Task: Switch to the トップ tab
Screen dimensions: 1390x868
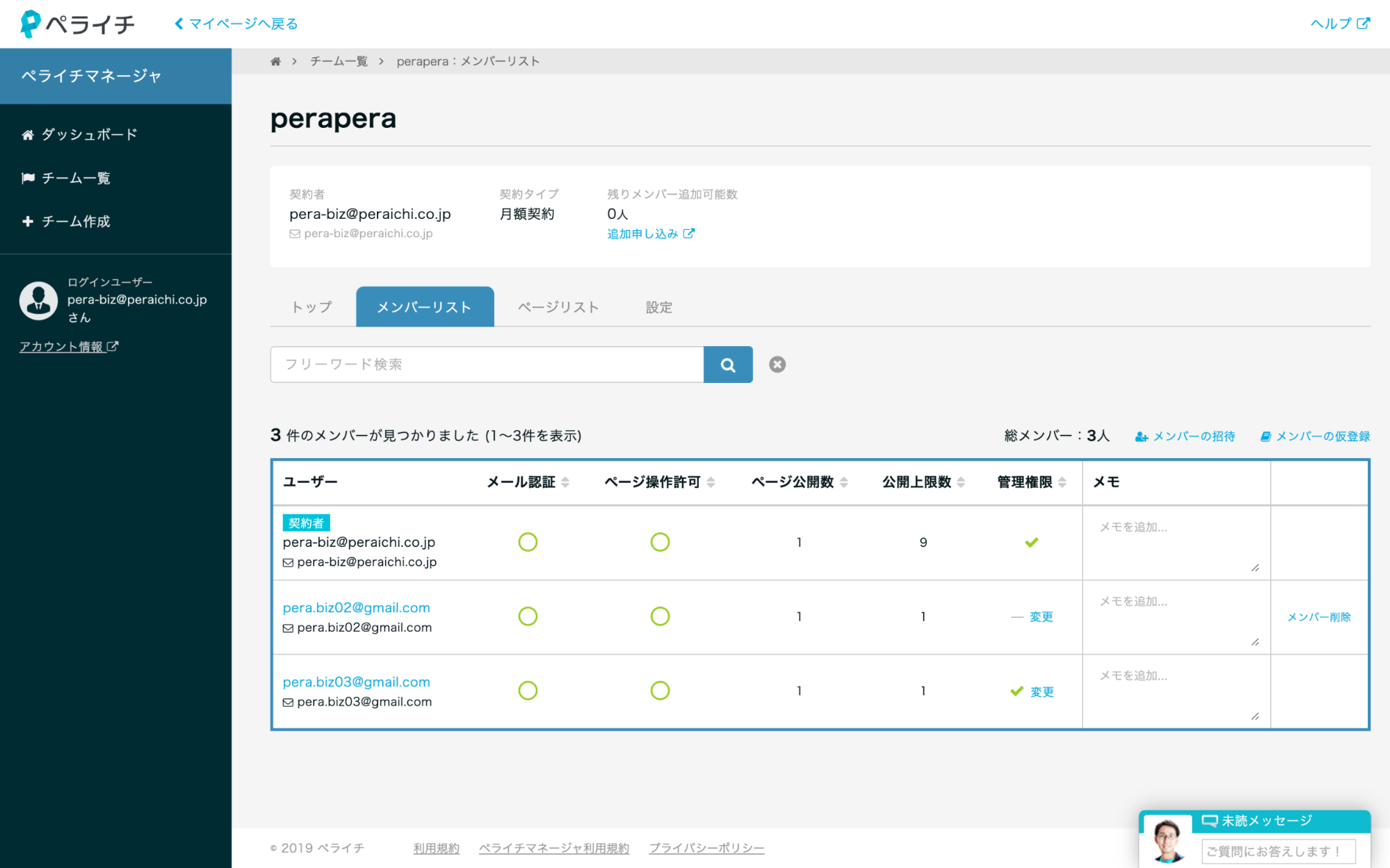Action: pyautogui.click(x=312, y=306)
